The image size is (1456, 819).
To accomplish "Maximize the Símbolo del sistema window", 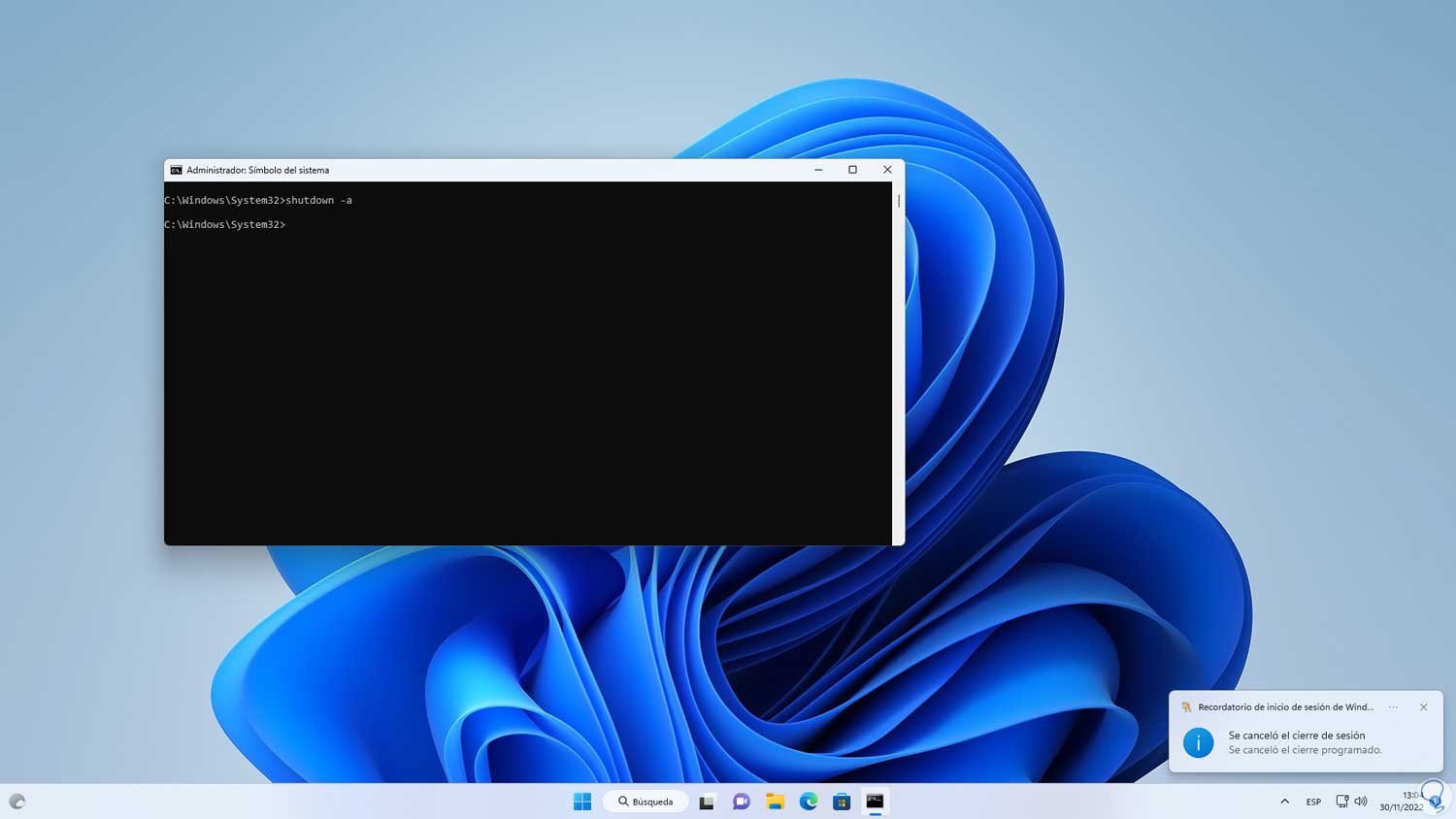I will 853,170.
